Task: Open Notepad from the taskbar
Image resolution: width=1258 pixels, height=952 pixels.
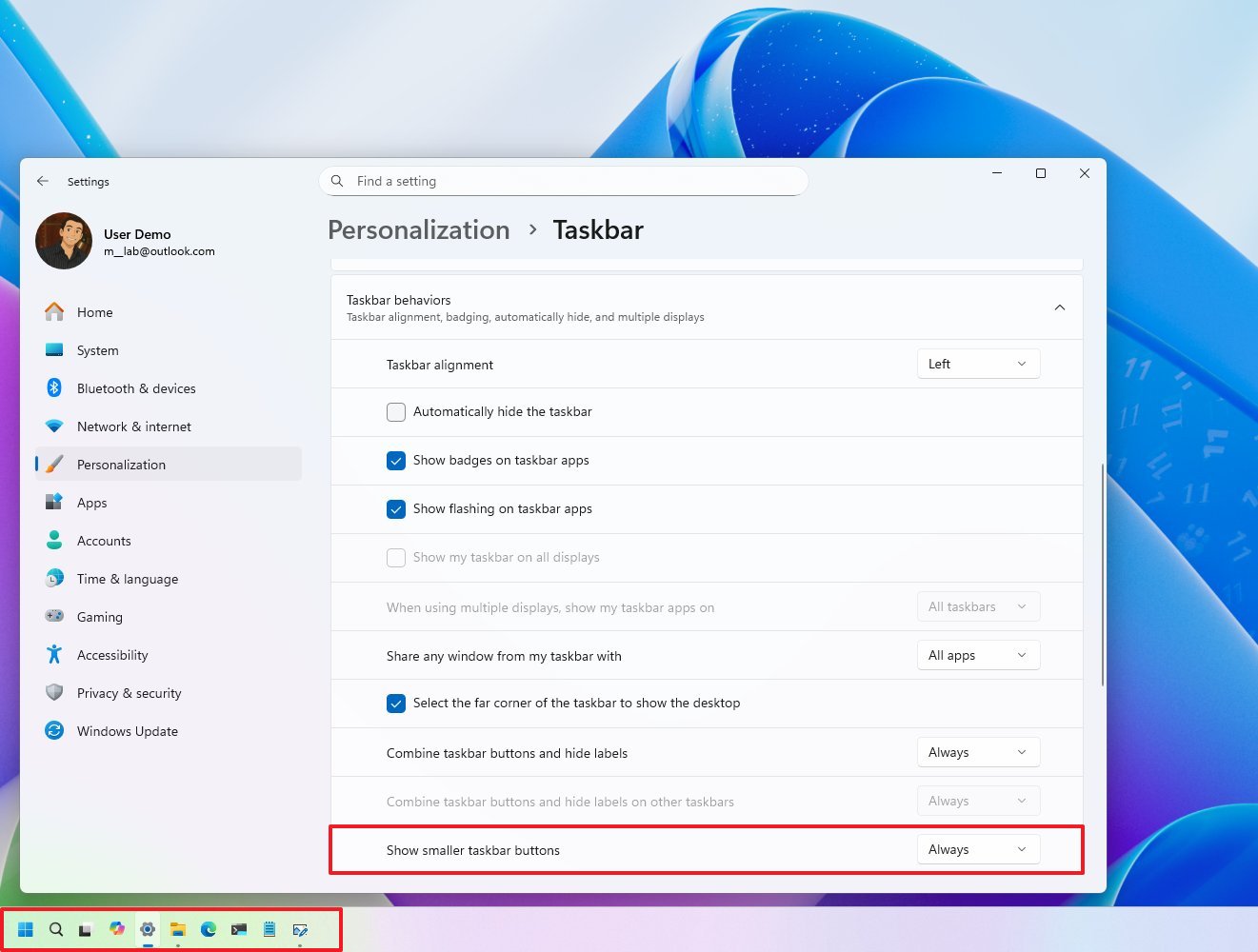Action: tap(270, 929)
